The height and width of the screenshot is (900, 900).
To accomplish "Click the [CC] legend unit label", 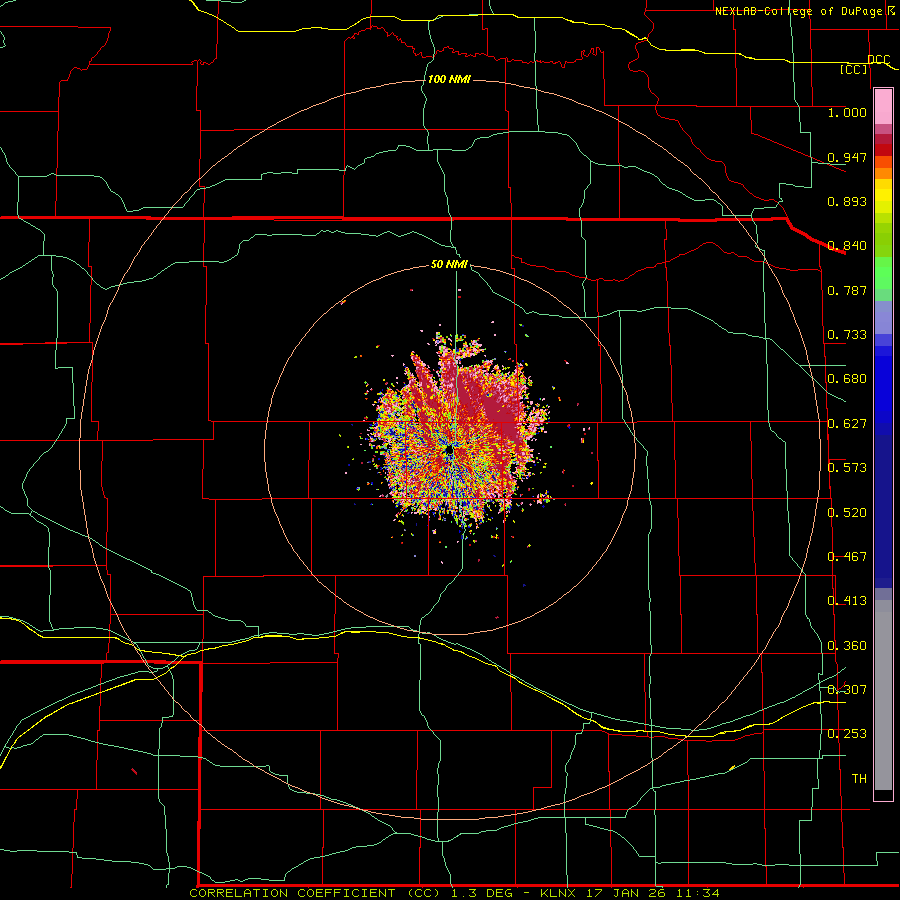I will 854,69.
